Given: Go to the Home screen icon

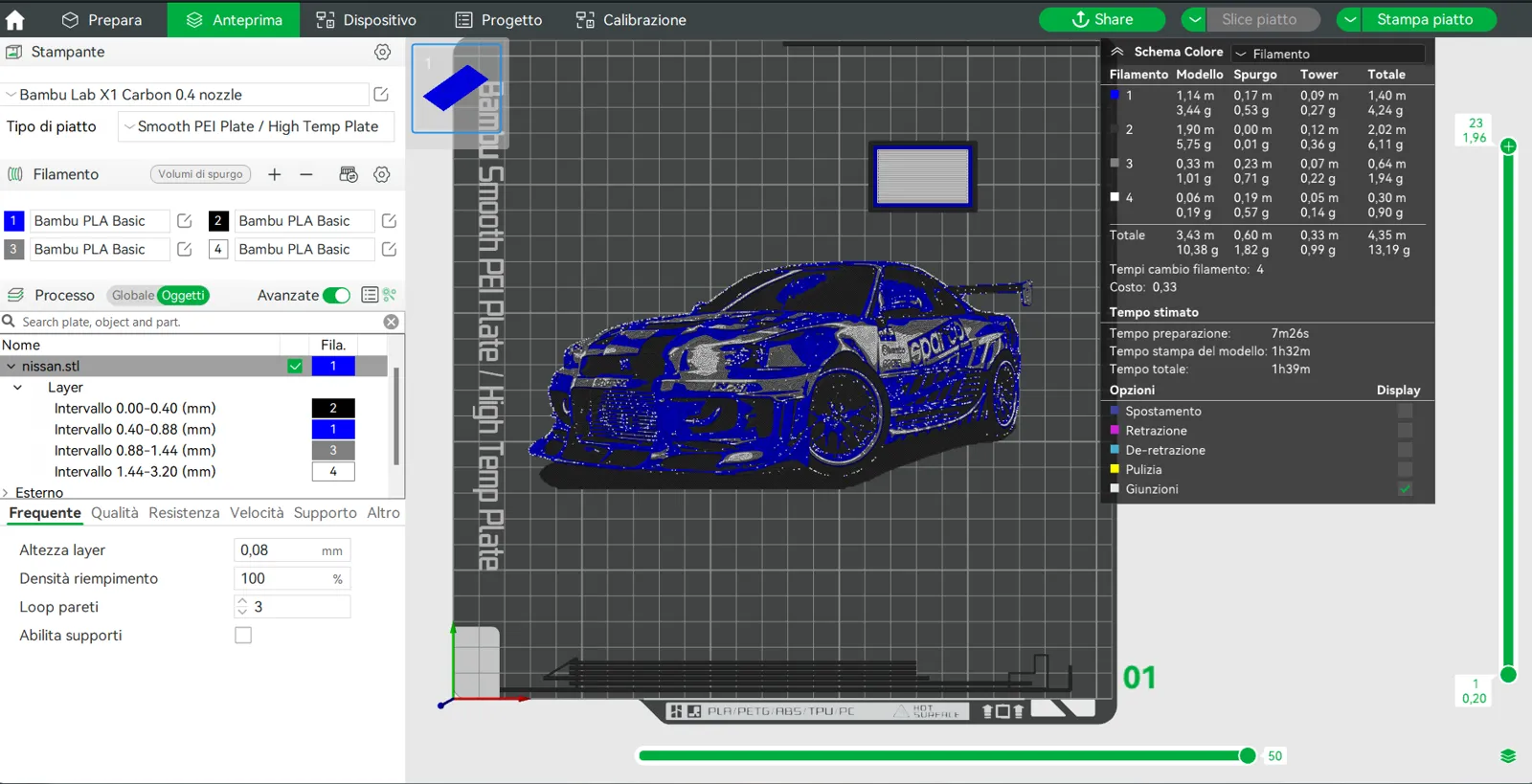Looking at the screenshot, I should pyautogui.click(x=15, y=19).
